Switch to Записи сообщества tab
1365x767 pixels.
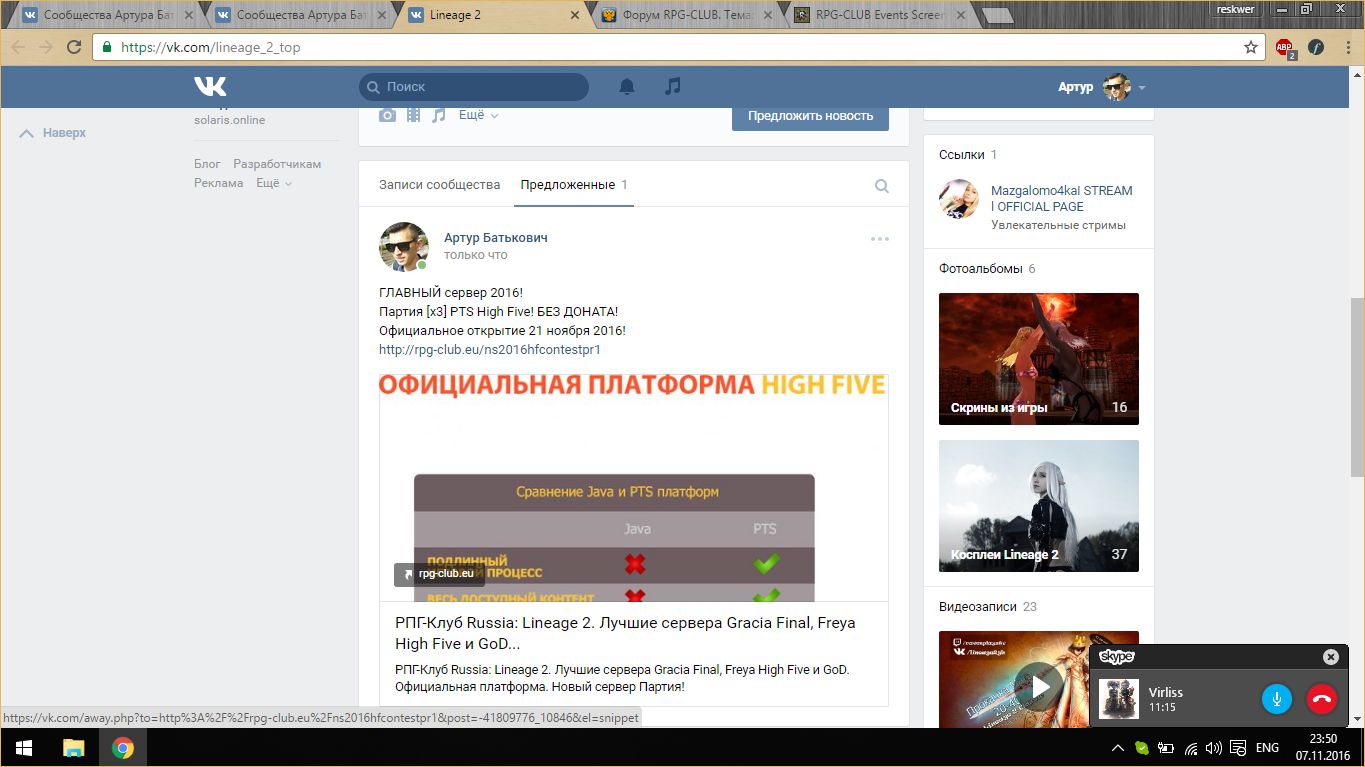point(439,185)
